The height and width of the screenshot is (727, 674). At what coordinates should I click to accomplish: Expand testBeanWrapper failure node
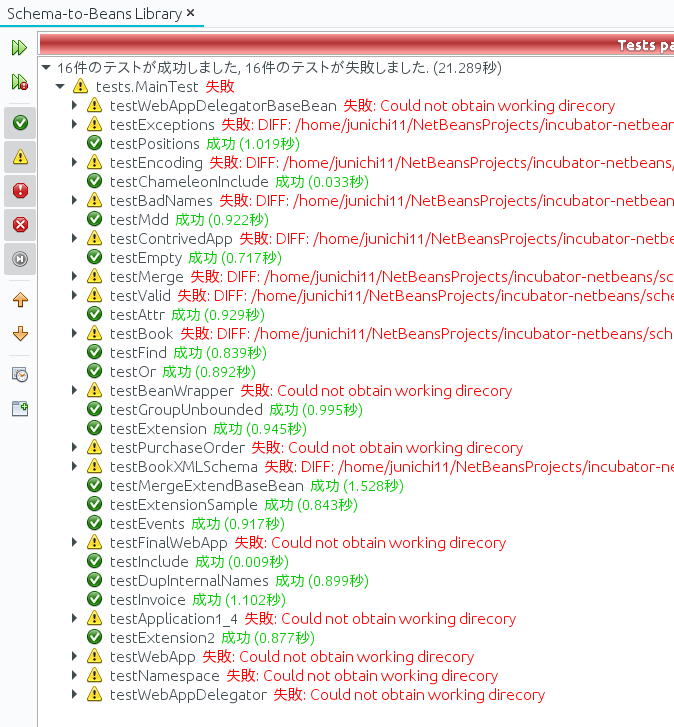click(x=74, y=390)
